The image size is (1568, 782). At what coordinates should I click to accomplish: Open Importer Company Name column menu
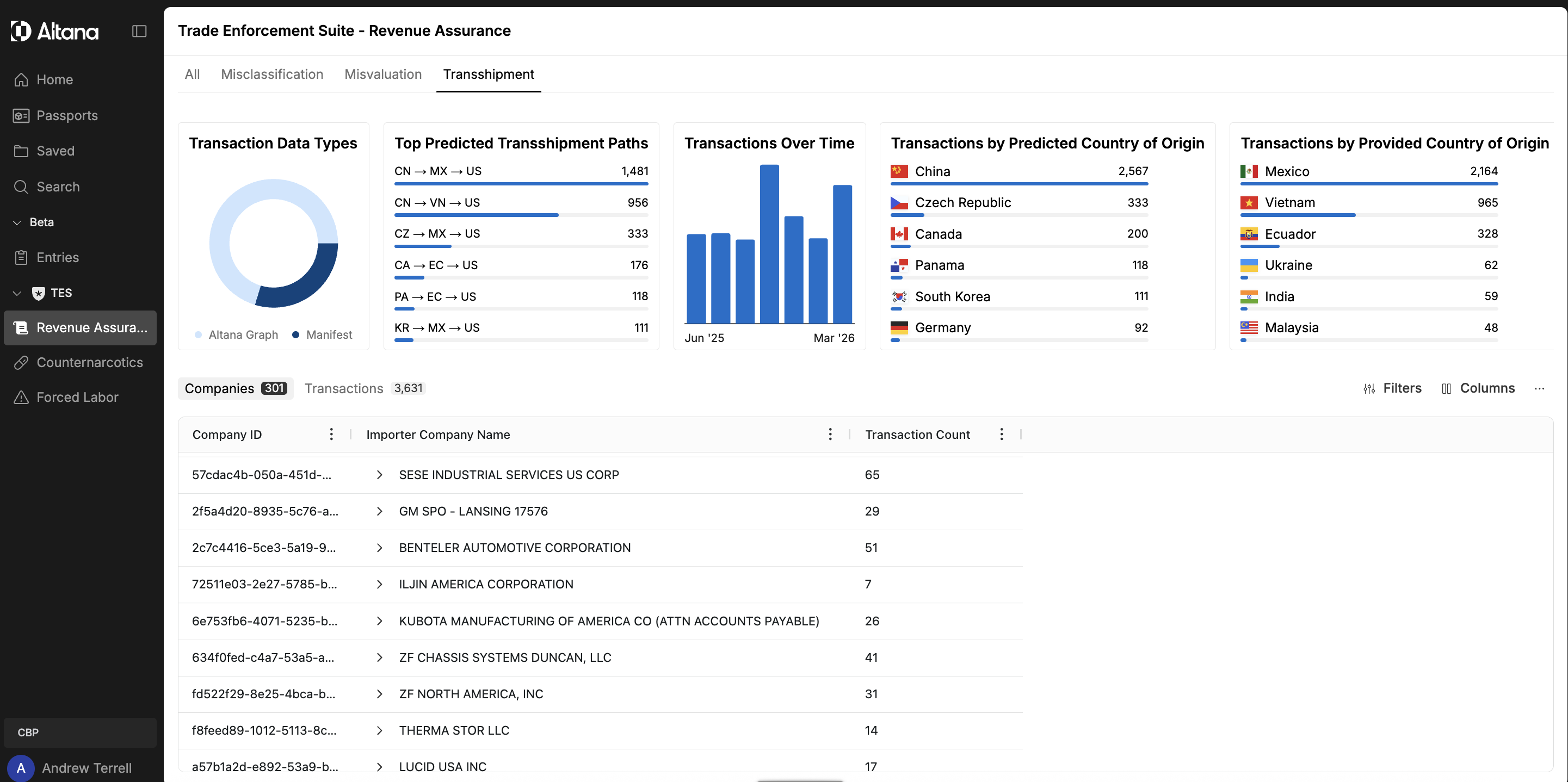(830, 435)
